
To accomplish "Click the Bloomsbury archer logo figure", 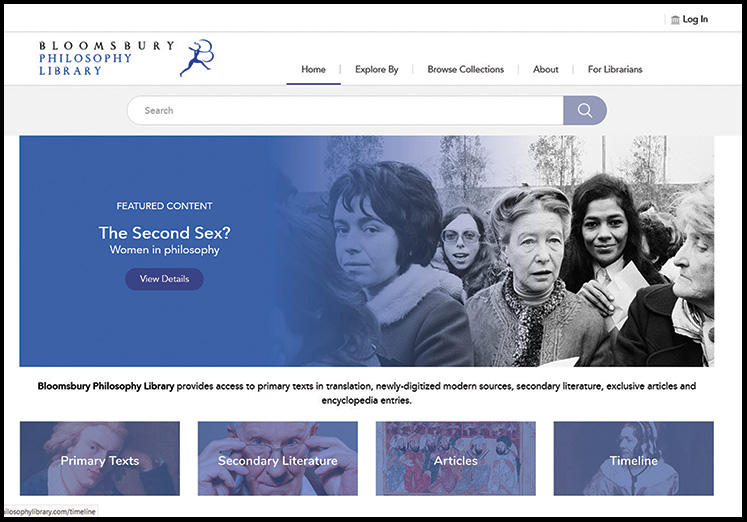I will pyautogui.click(x=197, y=58).
